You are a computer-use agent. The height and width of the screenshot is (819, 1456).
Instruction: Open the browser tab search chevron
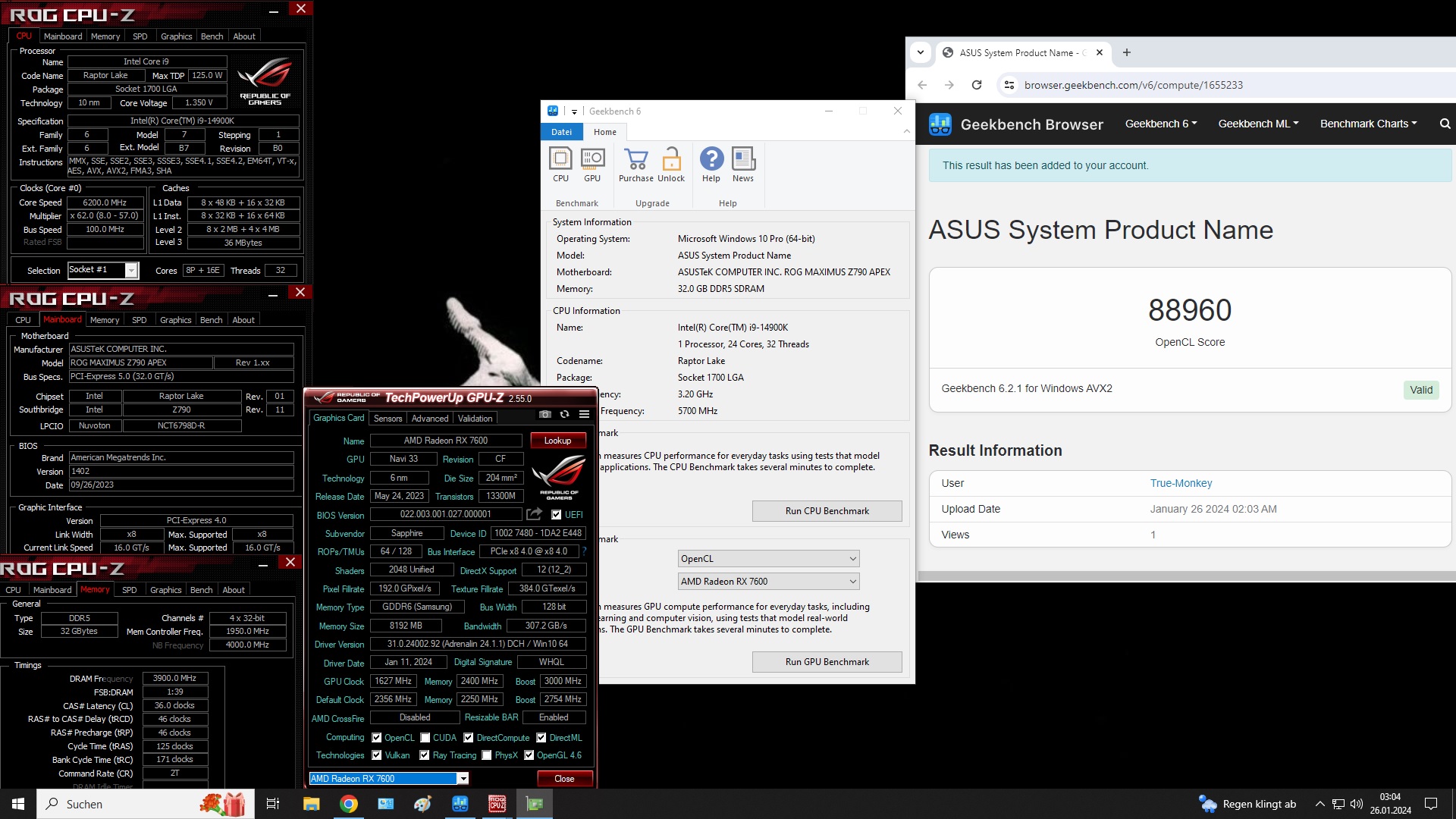coord(921,52)
